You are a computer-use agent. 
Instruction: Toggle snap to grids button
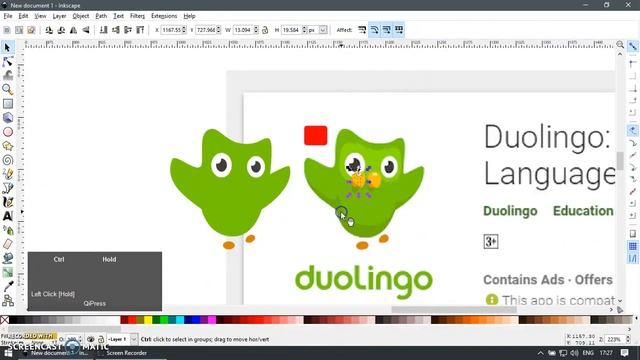(x=633, y=246)
